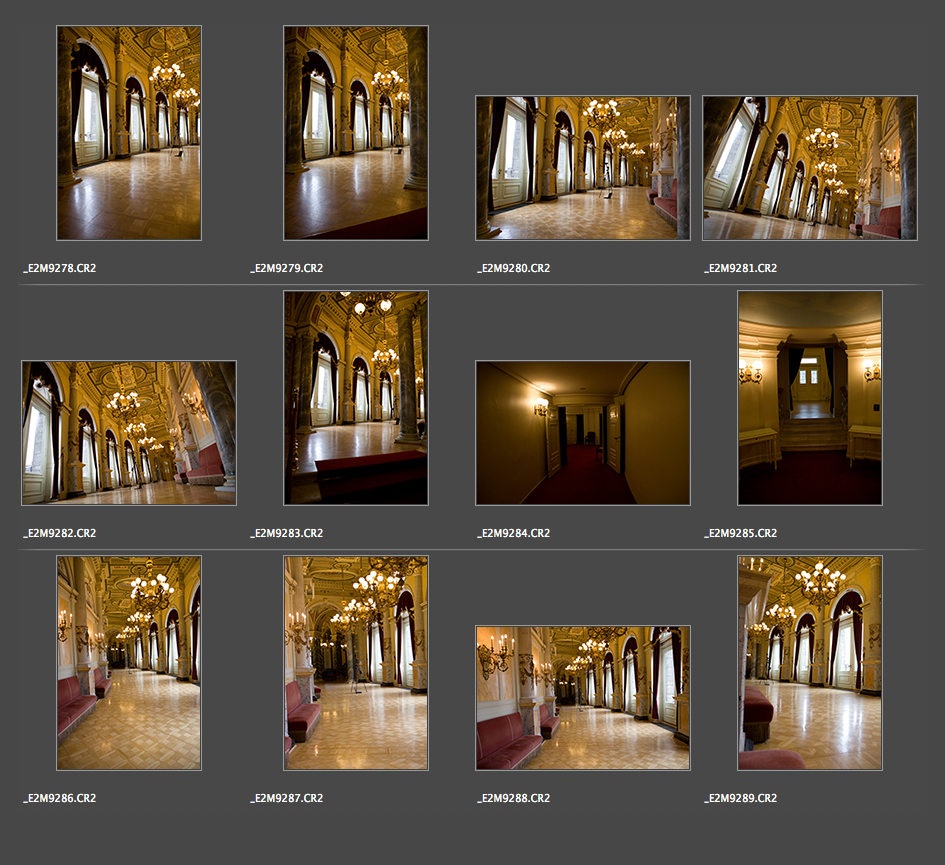The image size is (945, 865).
Task: Pick the _E2M9281.CR2 tilted hall thumbnail
Action: click(810, 168)
